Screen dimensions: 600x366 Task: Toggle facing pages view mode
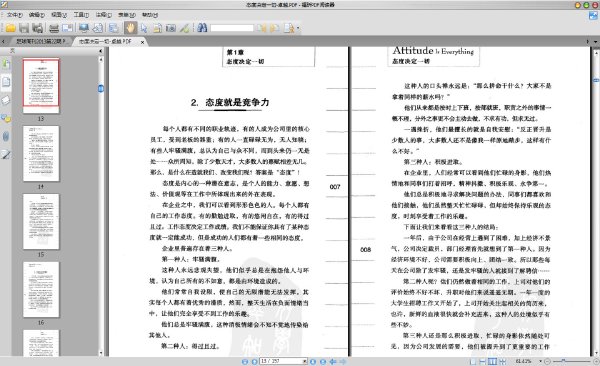point(492,361)
